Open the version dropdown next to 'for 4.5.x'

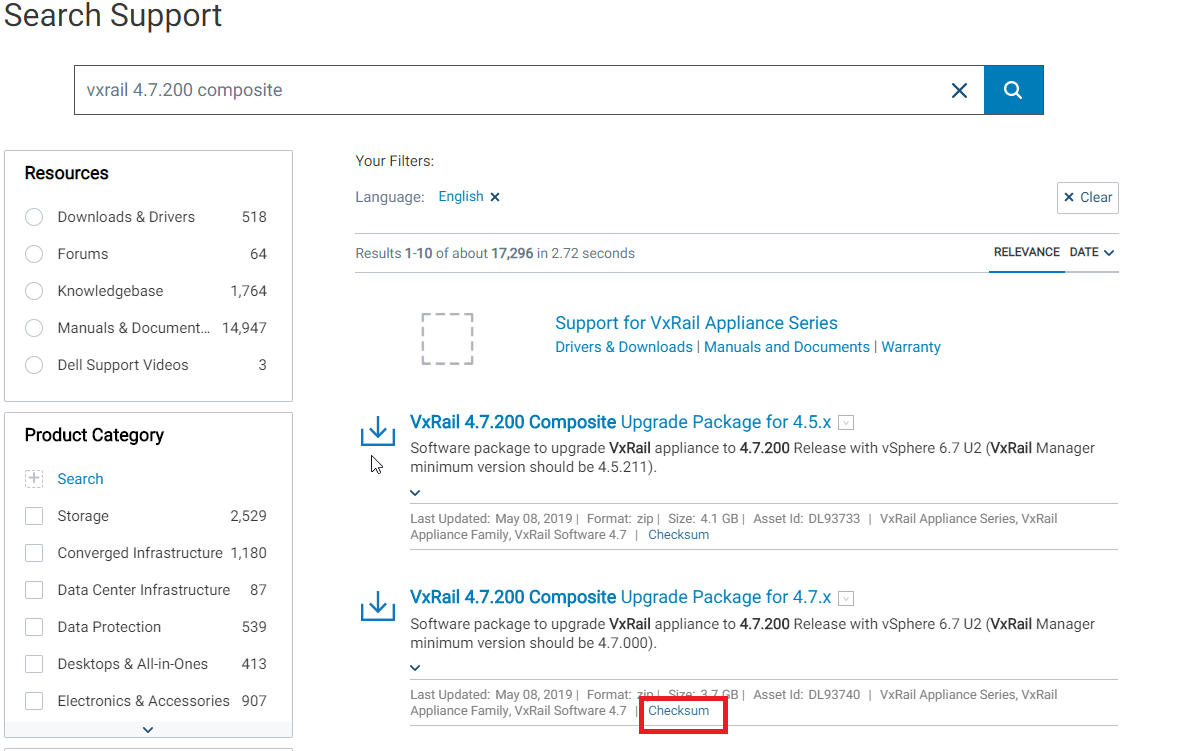846,422
